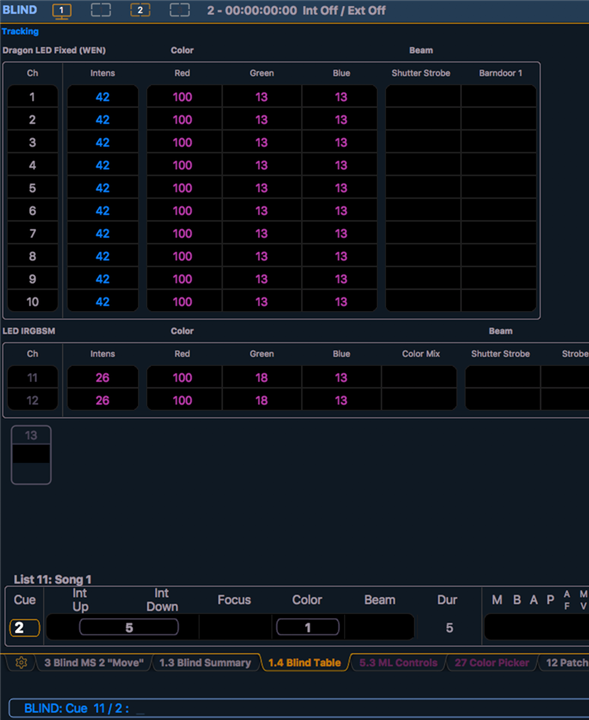Click the command line input field
This screenshot has width=589, height=720.
(x=298, y=709)
